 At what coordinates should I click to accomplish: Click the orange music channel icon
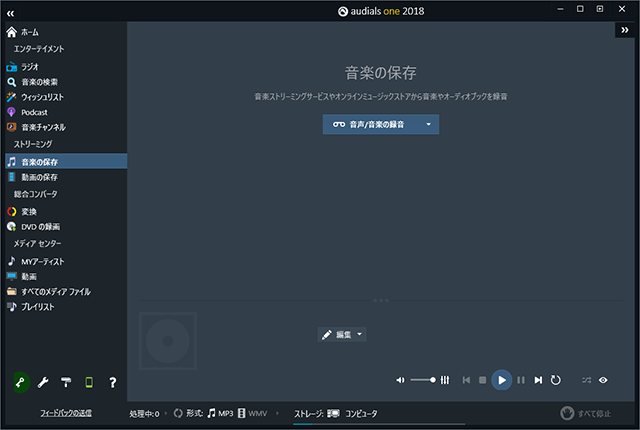[x=11, y=127]
